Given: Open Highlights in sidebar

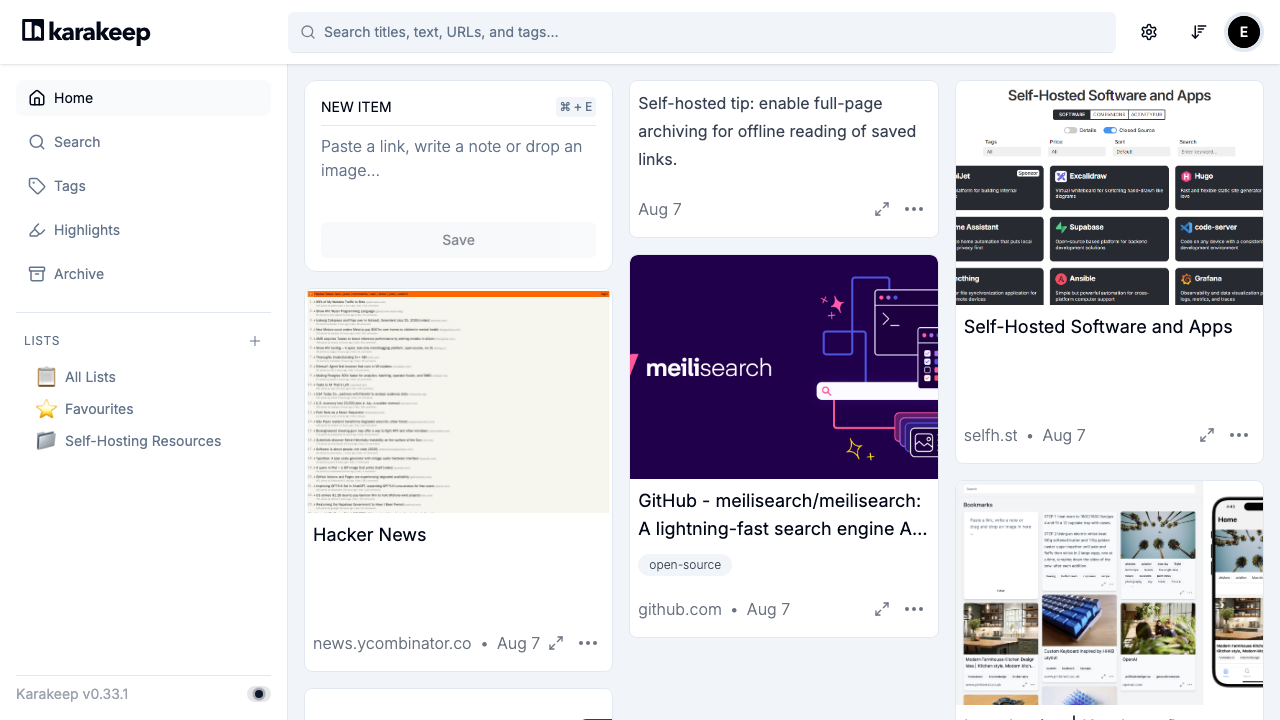Looking at the screenshot, I should (x=143, y=230).
